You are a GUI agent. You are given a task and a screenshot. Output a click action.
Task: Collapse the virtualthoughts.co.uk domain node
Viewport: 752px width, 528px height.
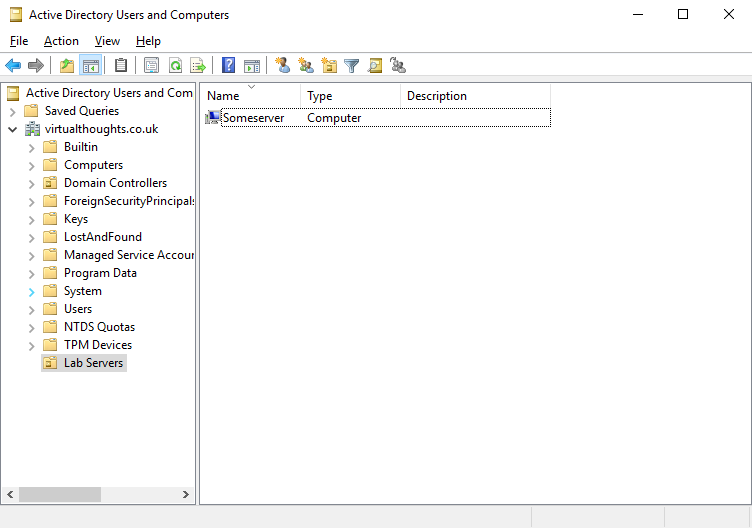coord(13,129)
